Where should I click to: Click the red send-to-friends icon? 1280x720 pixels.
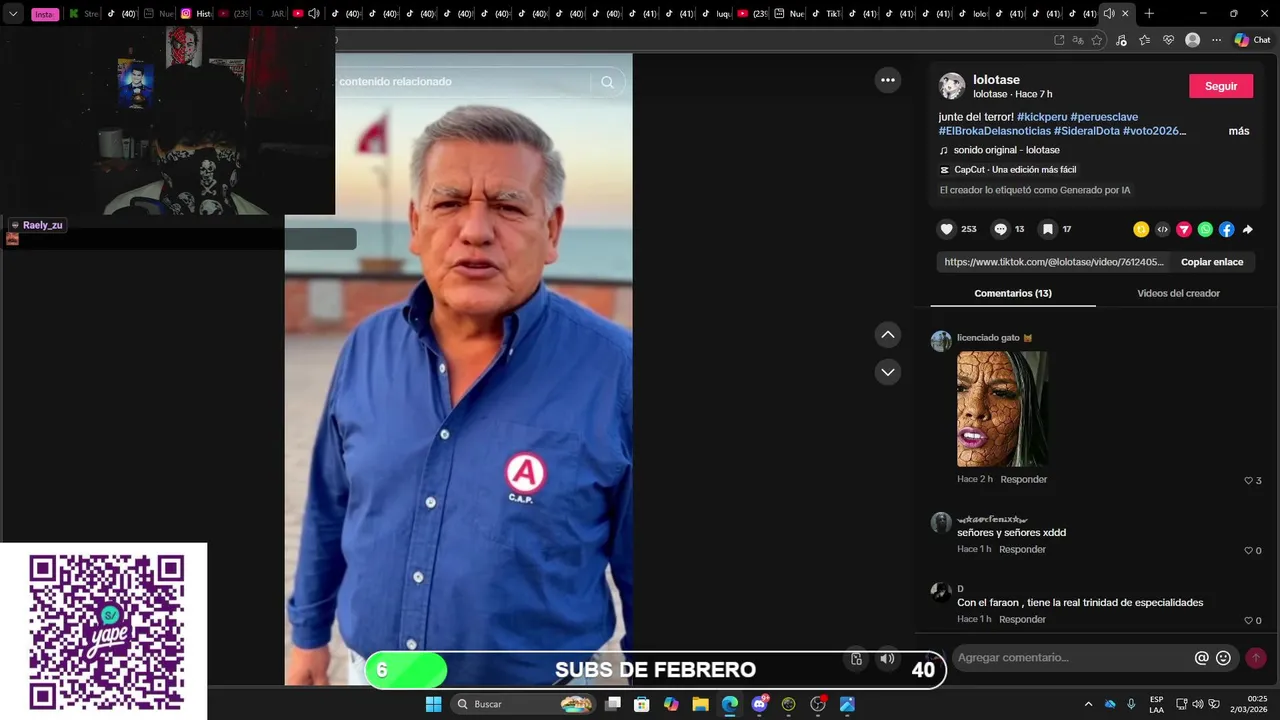click(x=1184, y=229)
